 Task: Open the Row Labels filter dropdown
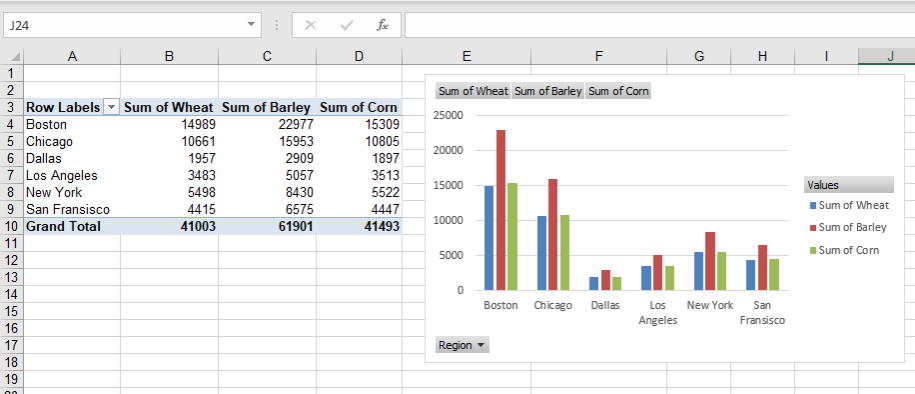tap(111, 107)
